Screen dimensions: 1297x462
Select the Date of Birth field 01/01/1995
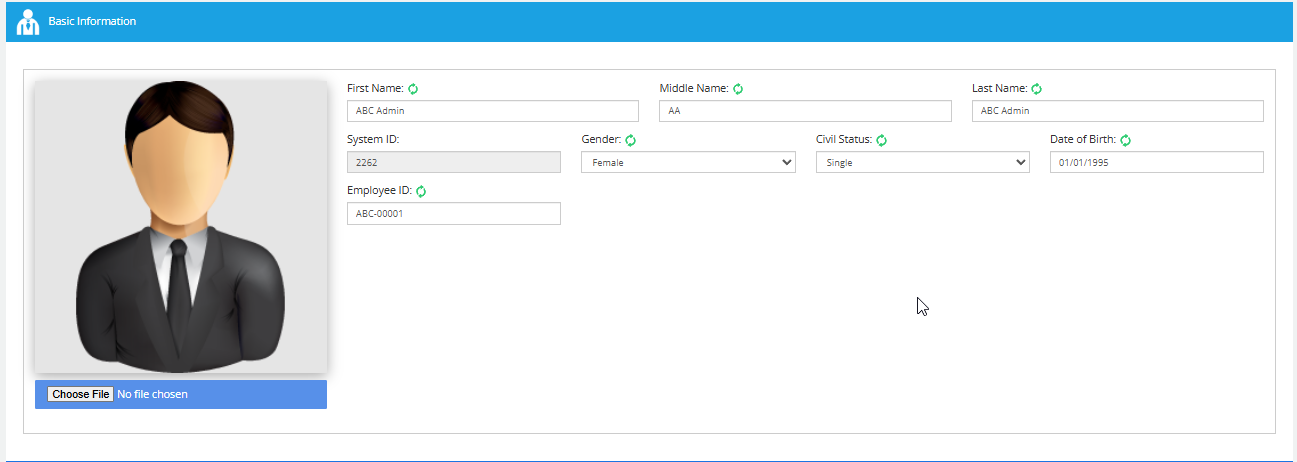tap(1156, 162)
